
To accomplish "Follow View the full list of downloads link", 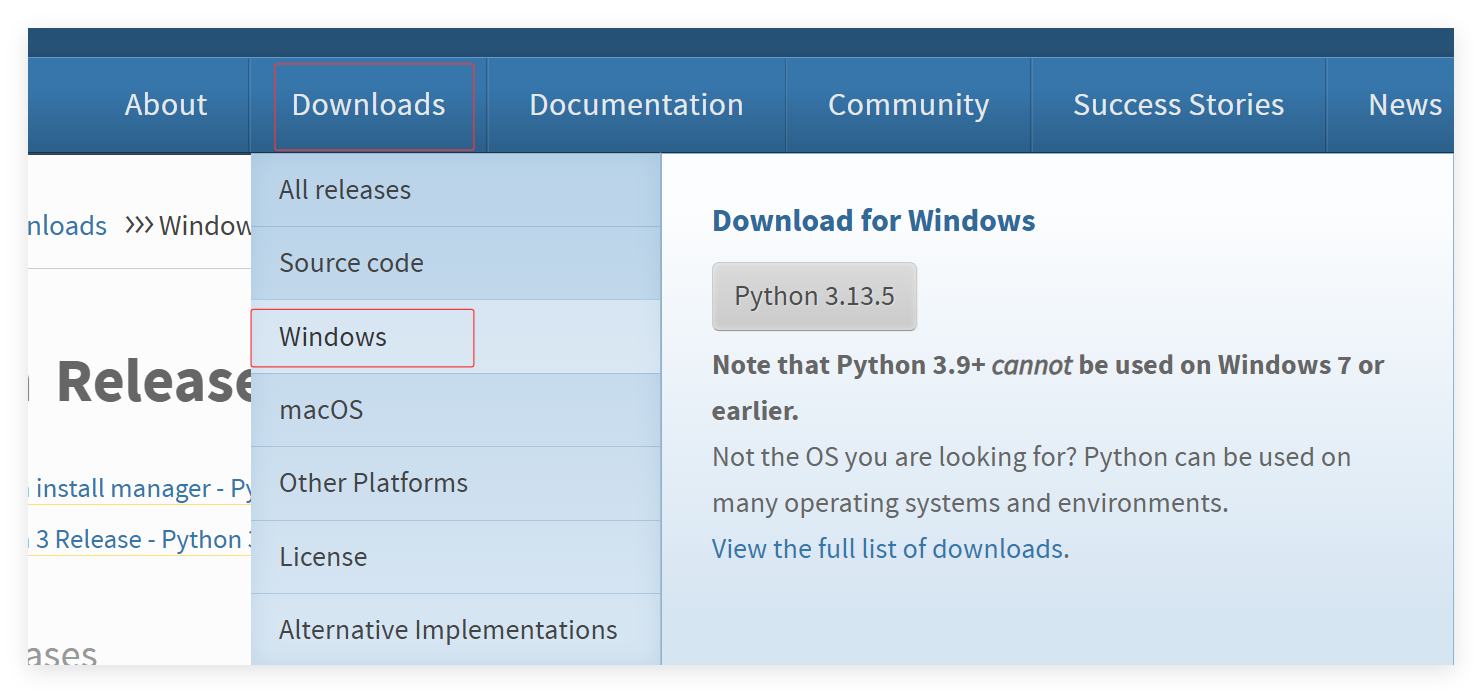I will click(x=887, y=549).
